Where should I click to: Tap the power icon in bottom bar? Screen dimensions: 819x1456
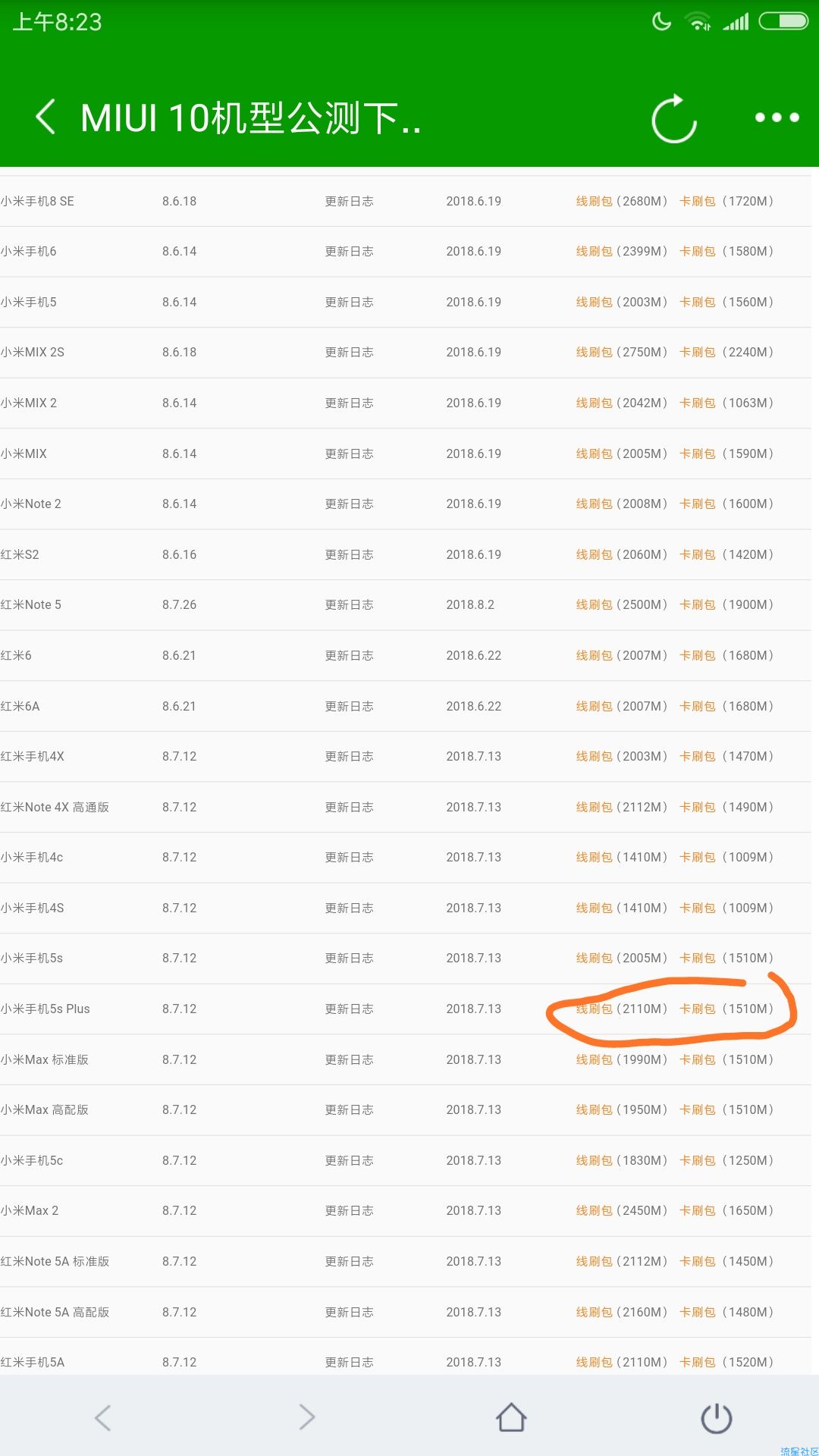coord(716,1418)
